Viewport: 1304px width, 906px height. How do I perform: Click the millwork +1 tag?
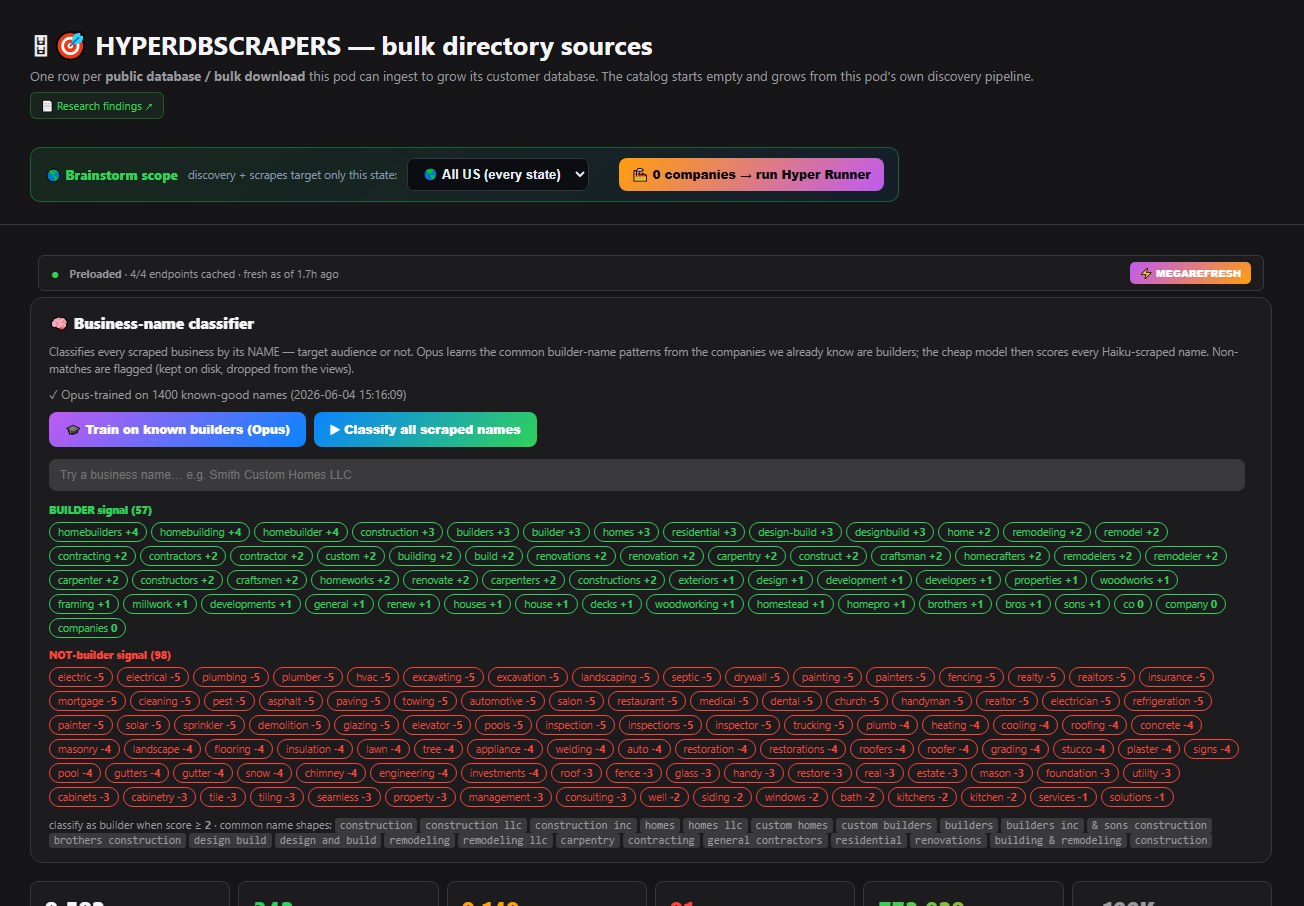[159, 604]
